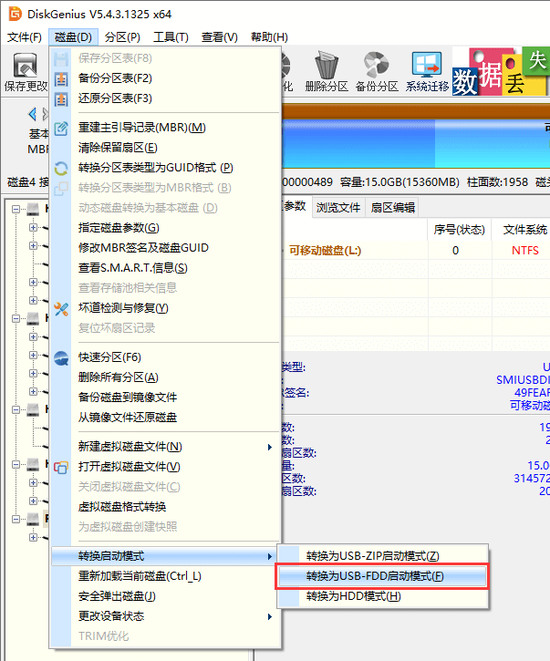Click the open virtual disk file icon

pyautogui.click(x=61, y=467)
